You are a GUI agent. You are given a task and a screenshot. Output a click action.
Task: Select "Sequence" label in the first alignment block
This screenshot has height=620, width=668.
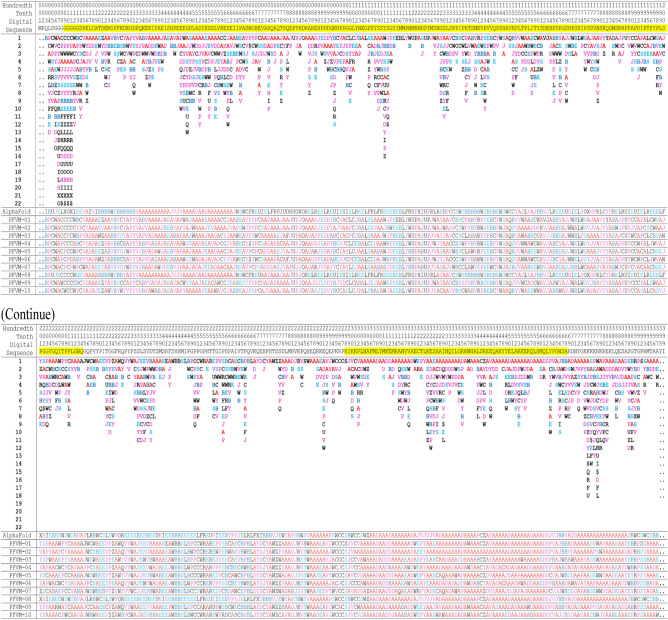[x=19, y=30]
